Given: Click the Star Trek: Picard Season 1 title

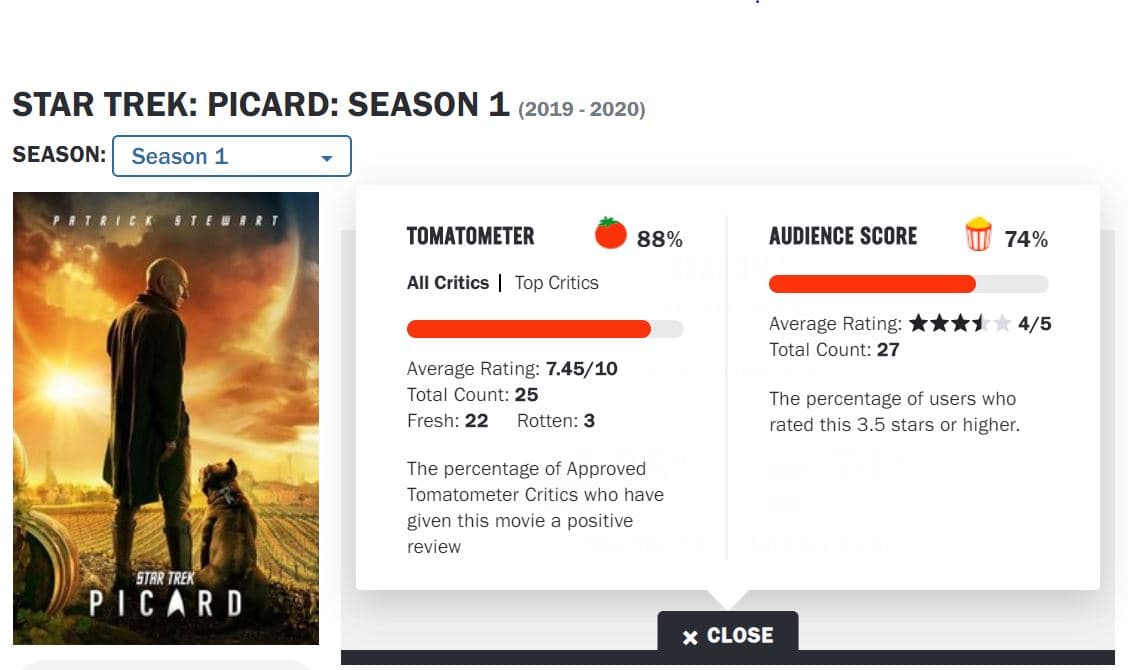Looking at the screenshot, I should [260, 105].
